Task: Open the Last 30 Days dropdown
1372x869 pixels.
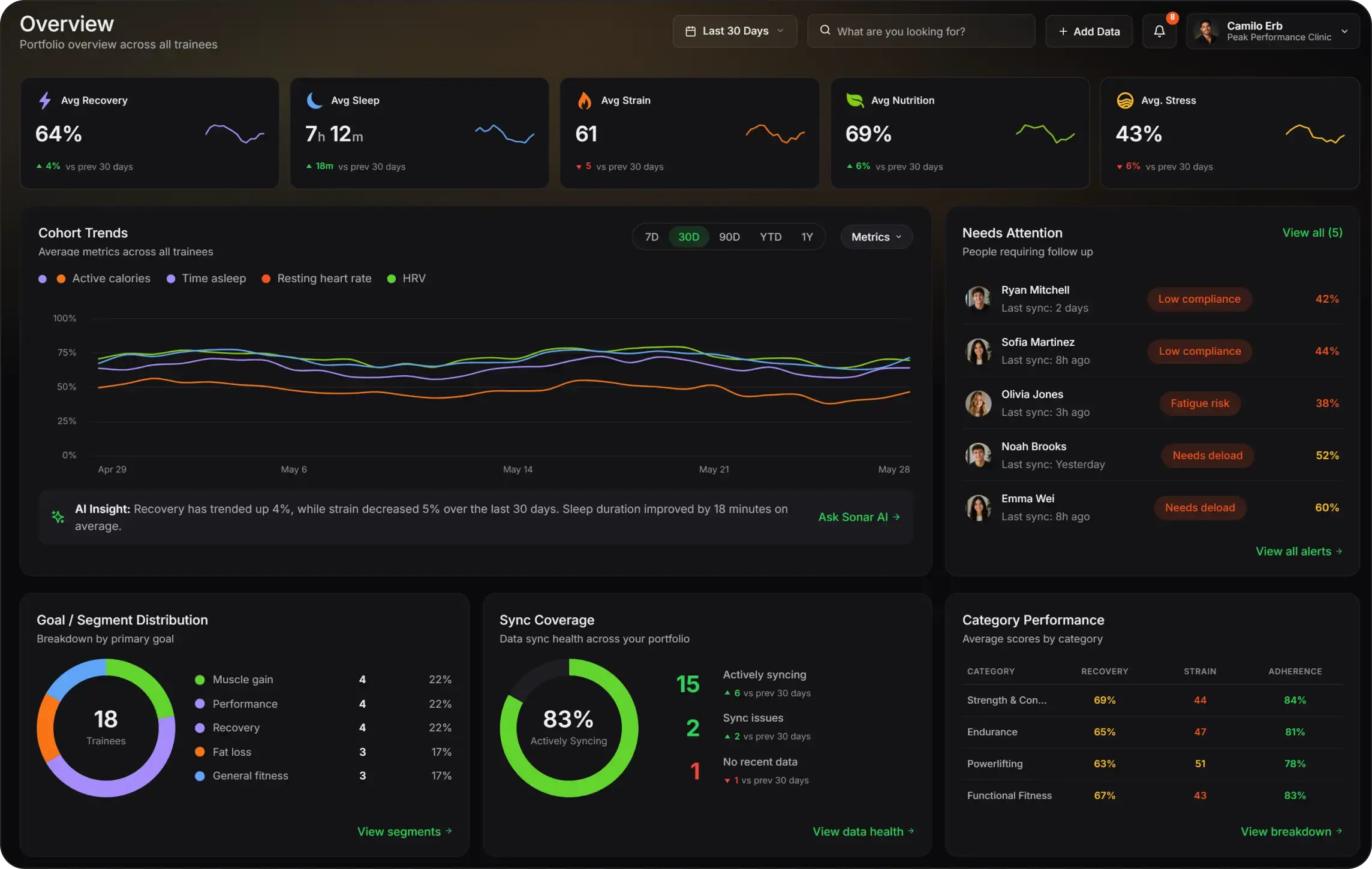Action: tap(735, 31)
